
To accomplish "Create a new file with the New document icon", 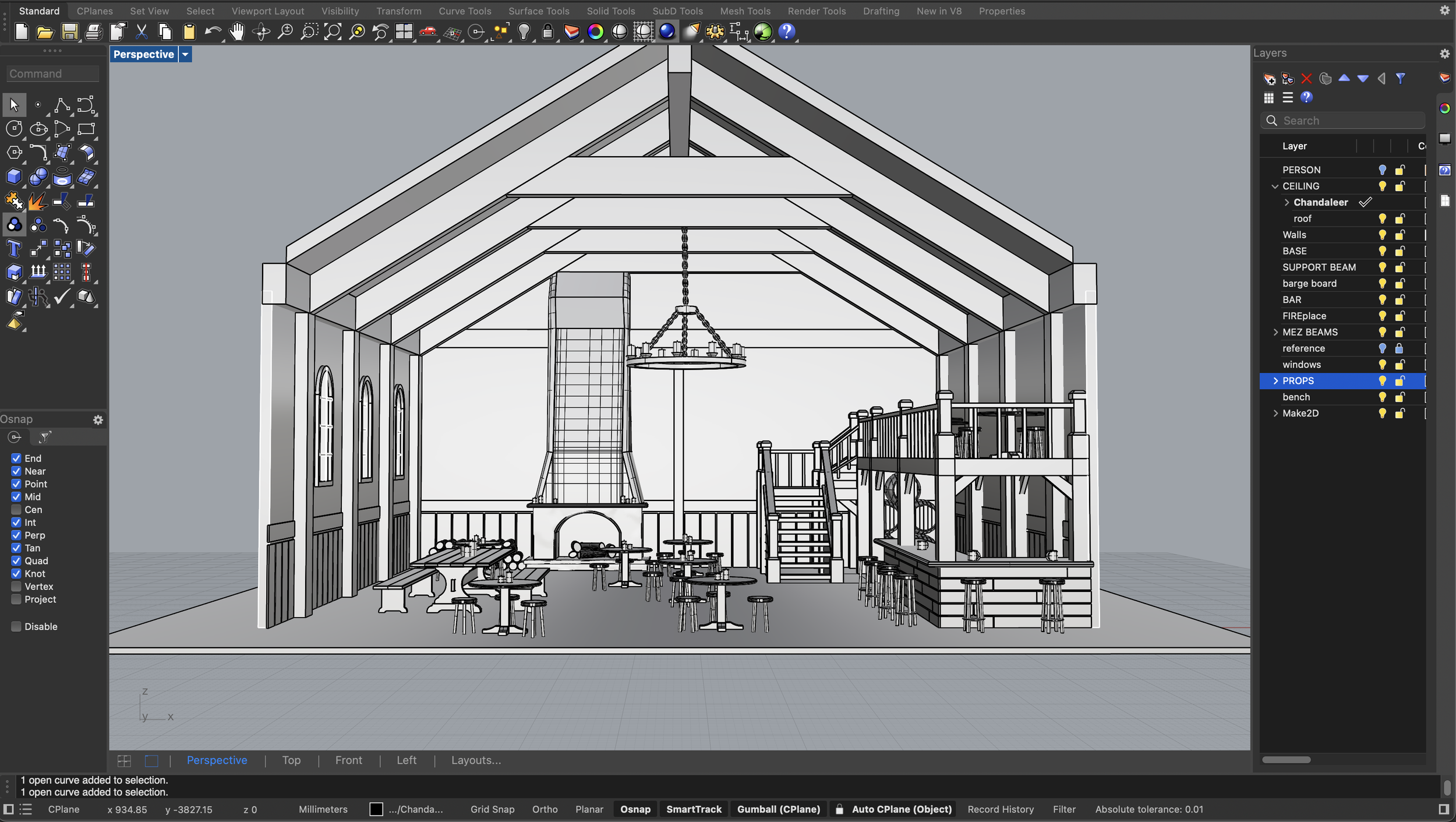I will (20, 33).
